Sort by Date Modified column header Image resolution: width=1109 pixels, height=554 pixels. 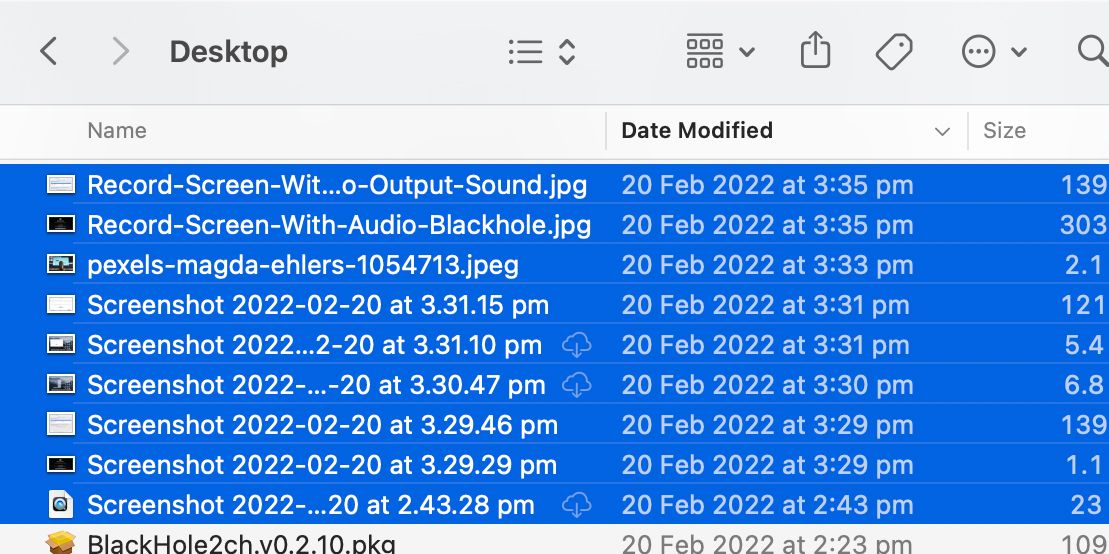coord(697,131)
